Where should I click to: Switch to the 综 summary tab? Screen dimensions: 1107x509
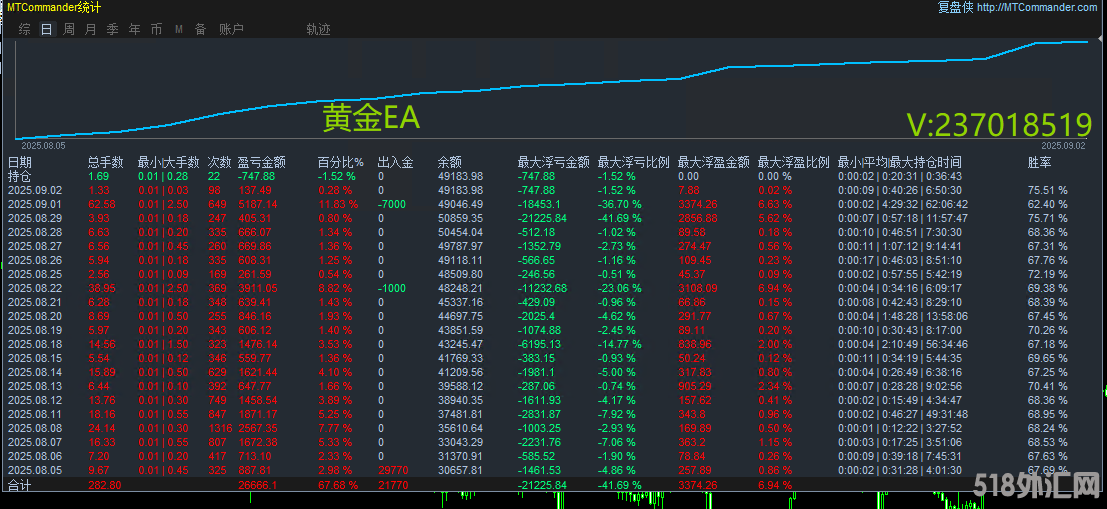pos(24,30)
